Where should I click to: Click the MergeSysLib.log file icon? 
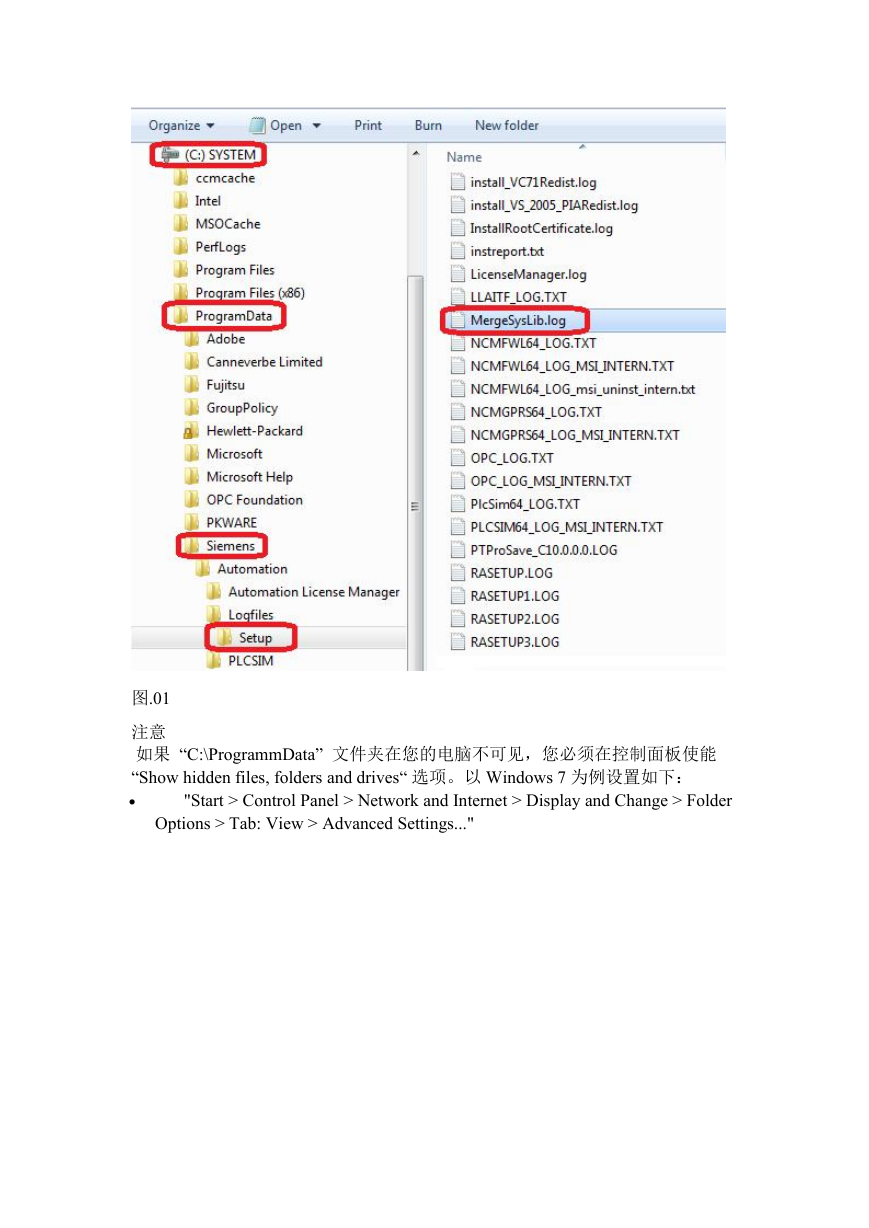(x=458, y=320)
